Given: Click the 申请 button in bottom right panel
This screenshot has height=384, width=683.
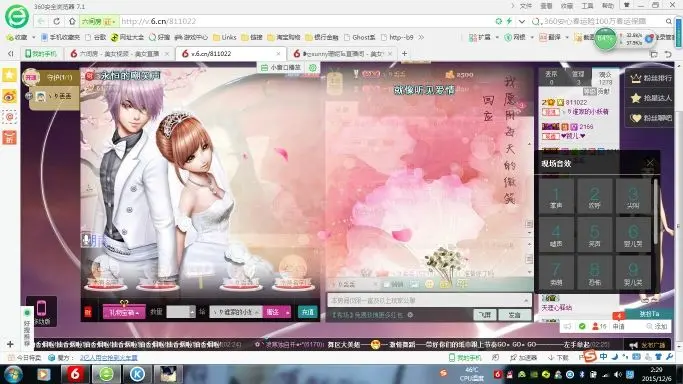Looking at the screenshot, I should pyautogui.click(x=619, y=326).
